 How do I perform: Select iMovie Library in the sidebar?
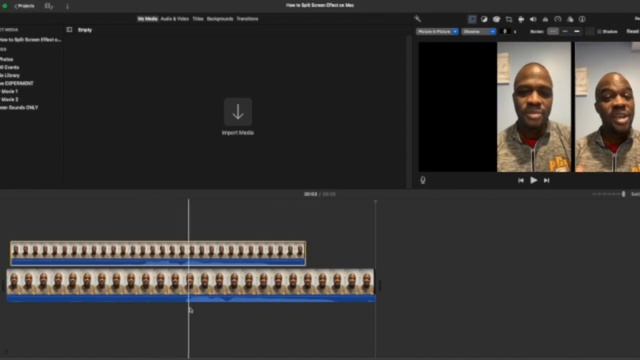coord(10,75)
